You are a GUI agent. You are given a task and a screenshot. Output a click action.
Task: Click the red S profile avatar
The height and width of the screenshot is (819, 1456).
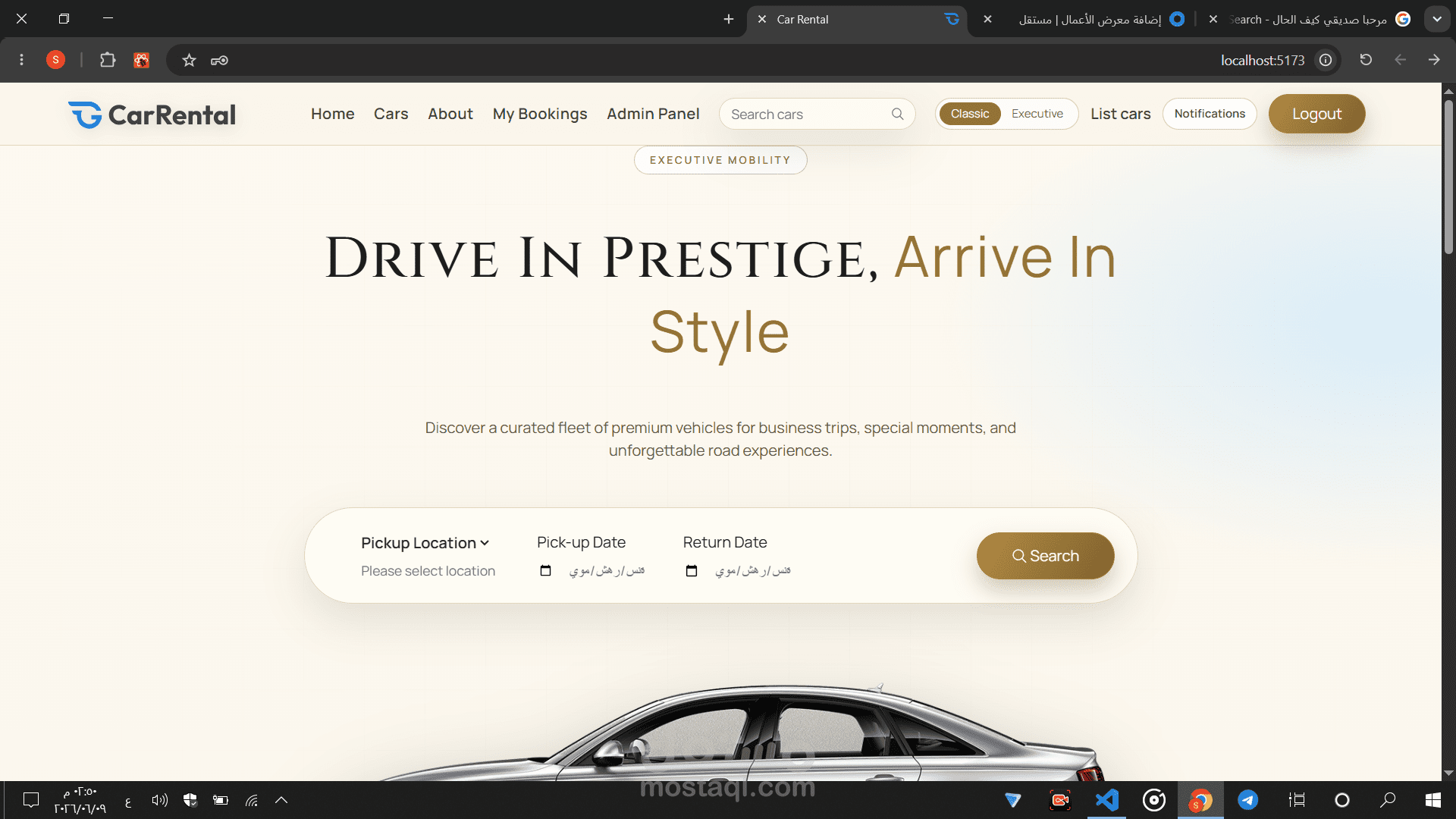point(55,60)
